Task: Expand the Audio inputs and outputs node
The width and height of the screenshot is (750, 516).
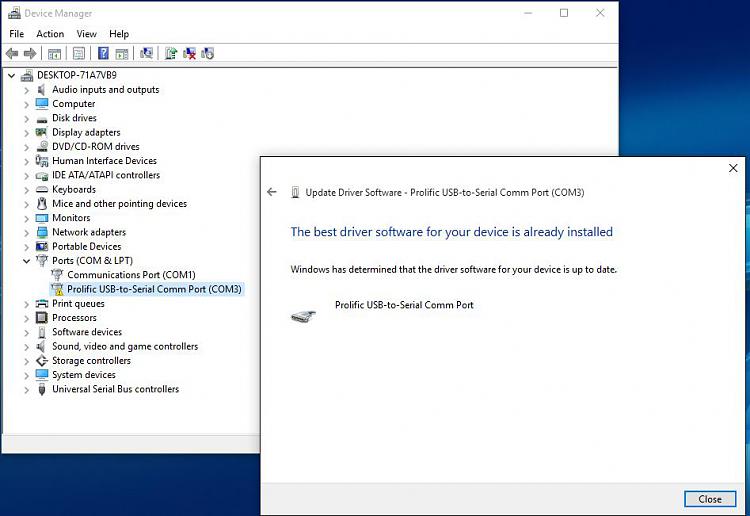Action: click(26, 90)
